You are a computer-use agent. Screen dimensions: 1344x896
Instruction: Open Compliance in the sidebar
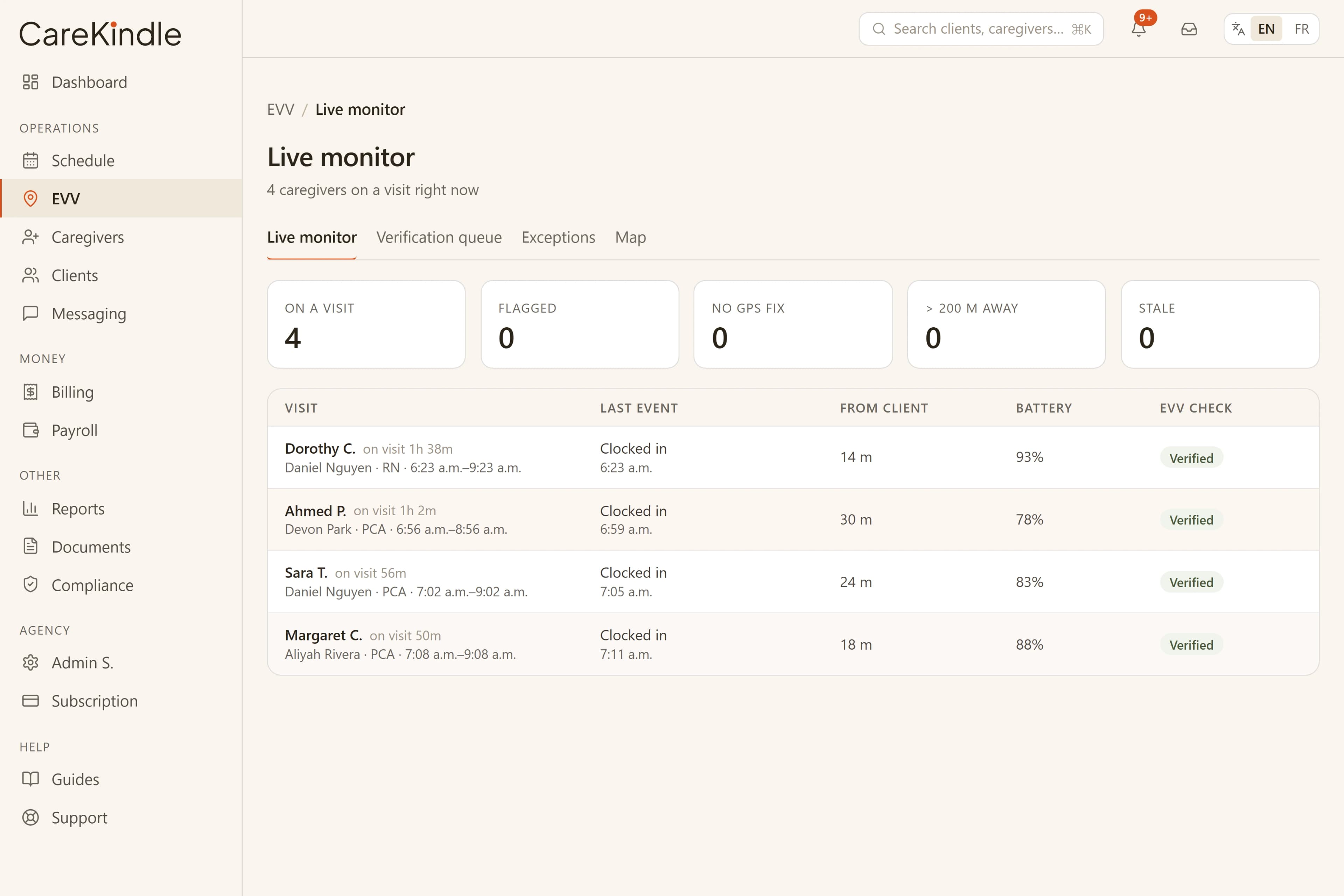pyautogui.click(x=121, y=585)
